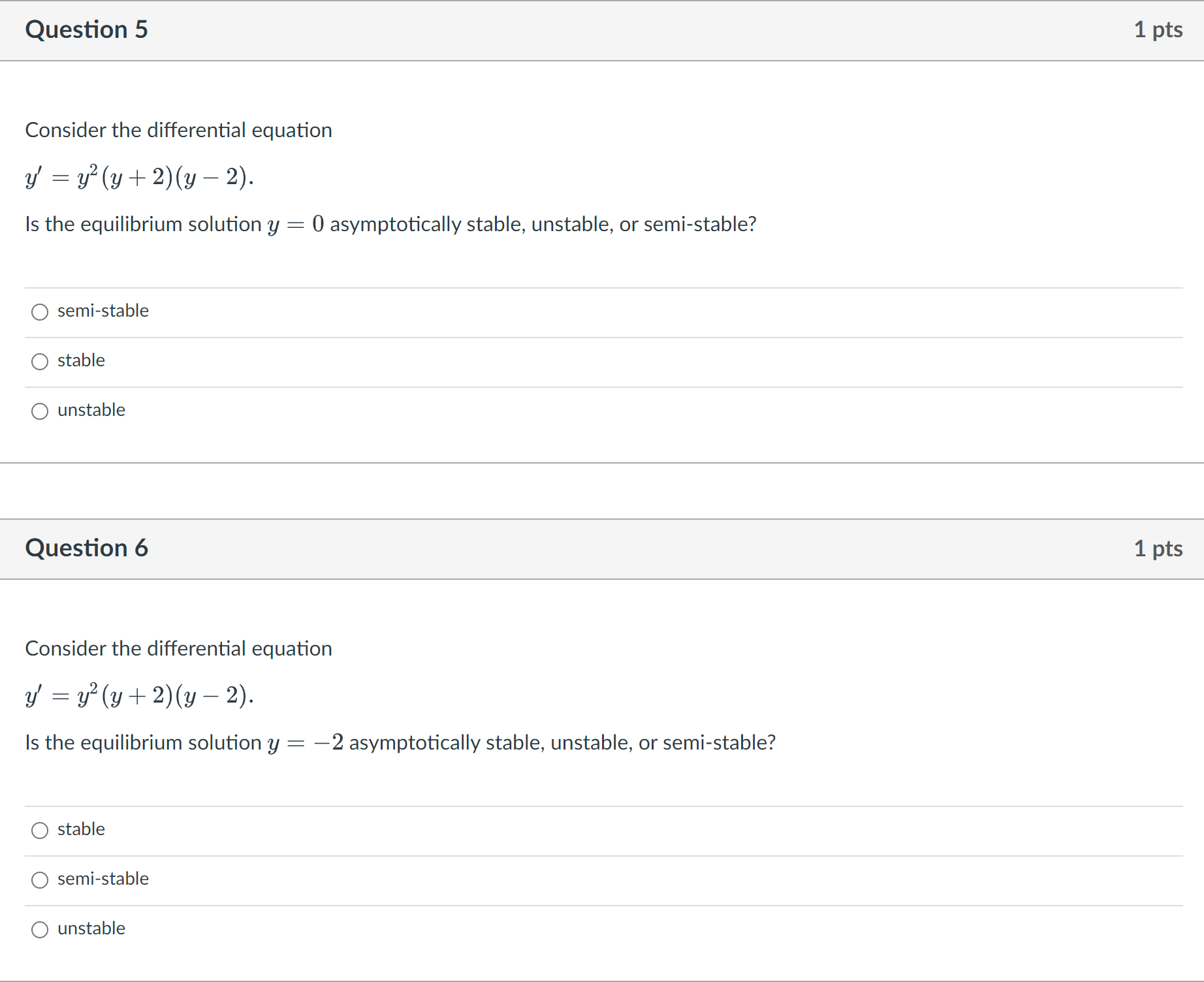Image resolution: width=1204 pixels, height=982 pixels.
Task: Select the semi-stable option in Question 6
Action: 40,880
